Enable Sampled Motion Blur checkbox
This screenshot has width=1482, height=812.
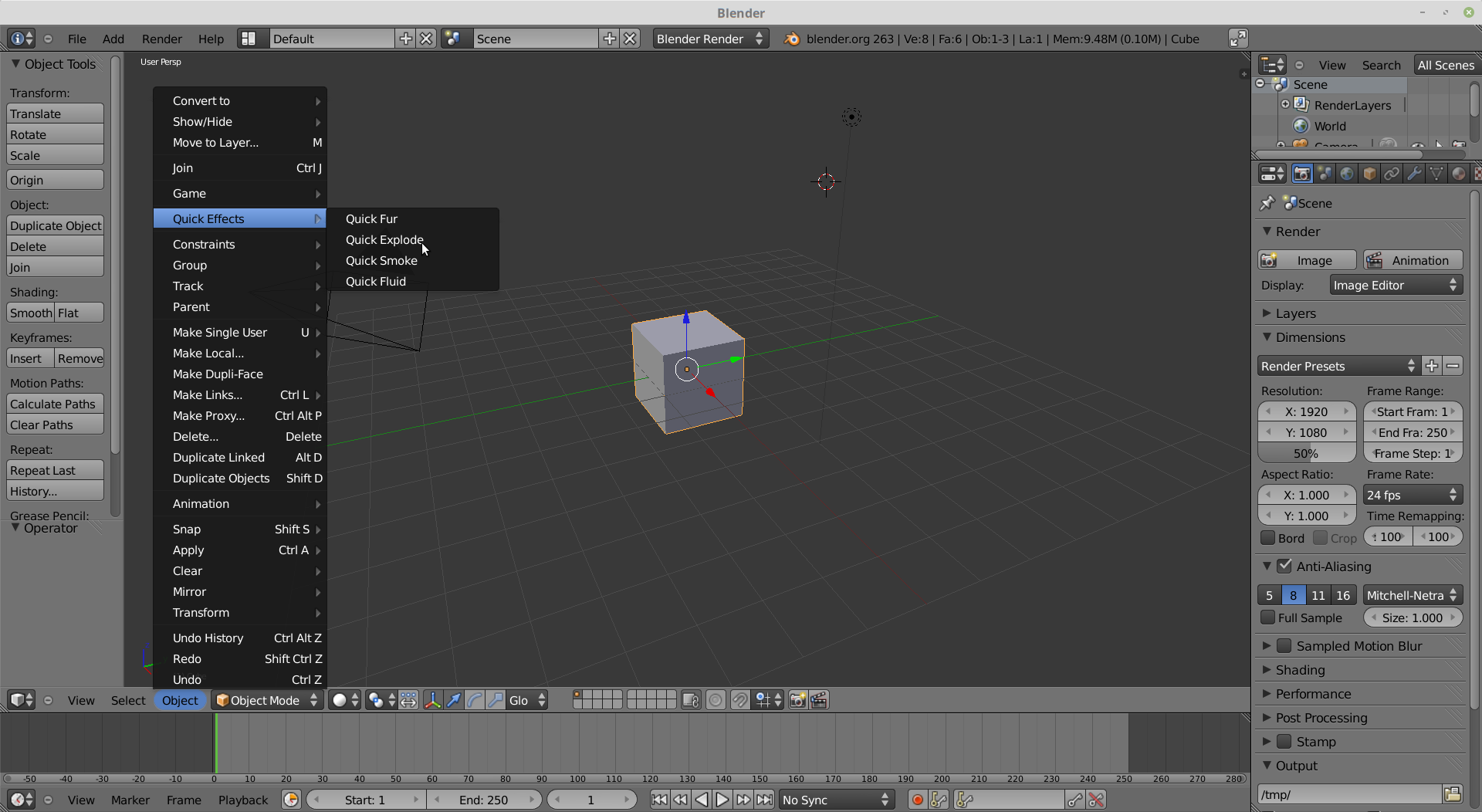pos(1284,645)
